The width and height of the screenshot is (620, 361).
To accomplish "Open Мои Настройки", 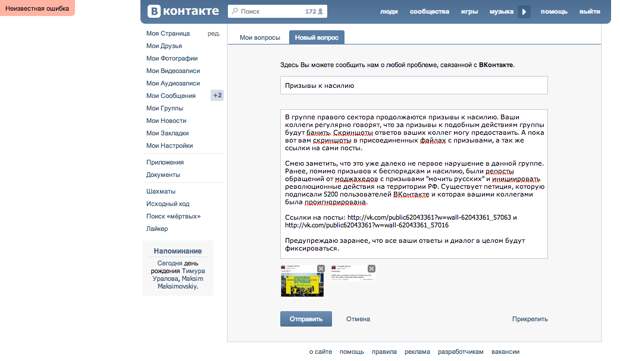I will [x=170, y=146].
